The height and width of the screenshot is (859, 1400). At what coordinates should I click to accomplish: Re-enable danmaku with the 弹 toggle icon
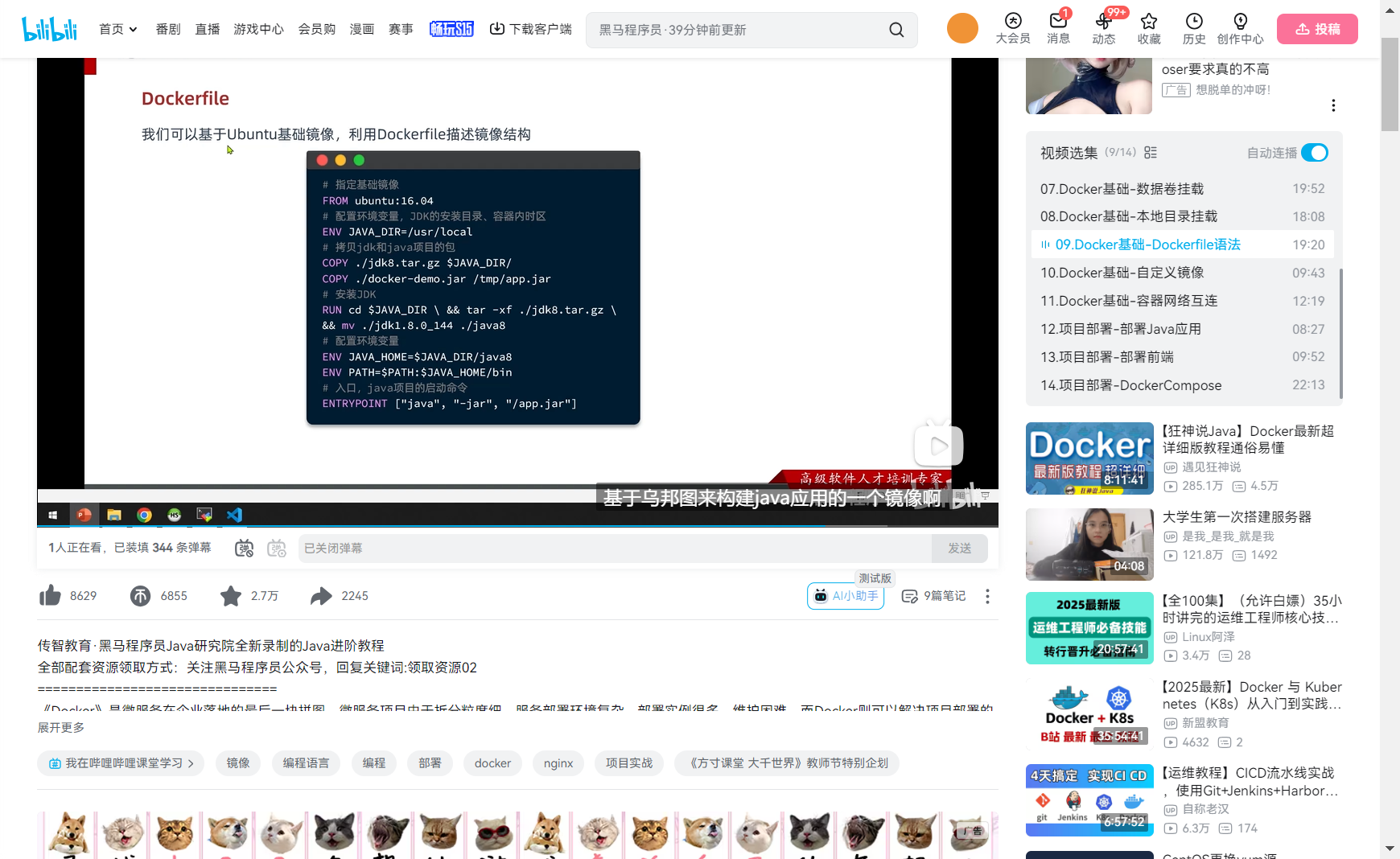pos(244,548)
